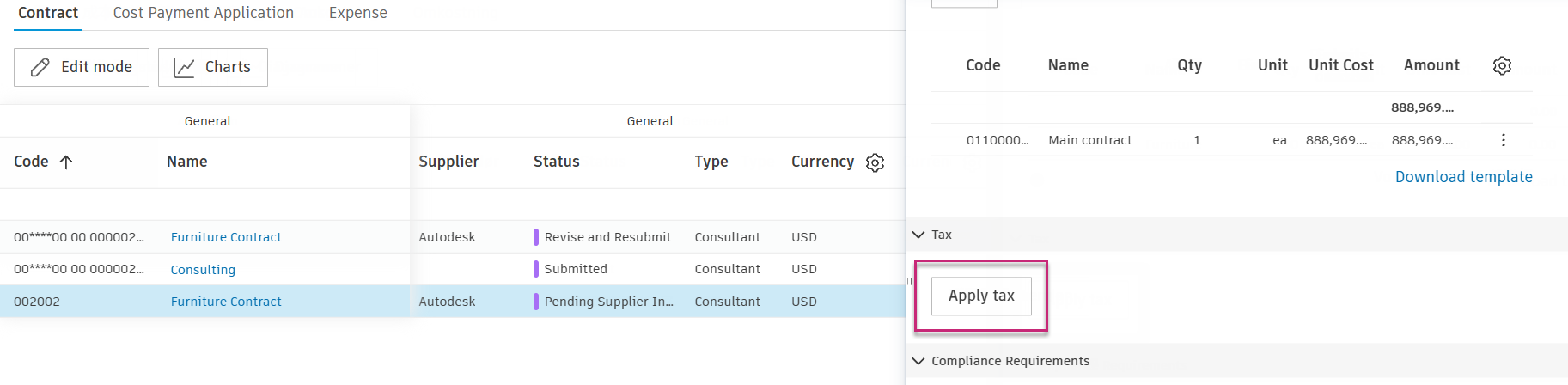Open cost items table settings gear
Image resolution: width=1568 pixels, height=385 pixels.
[x=1502, y=65]
